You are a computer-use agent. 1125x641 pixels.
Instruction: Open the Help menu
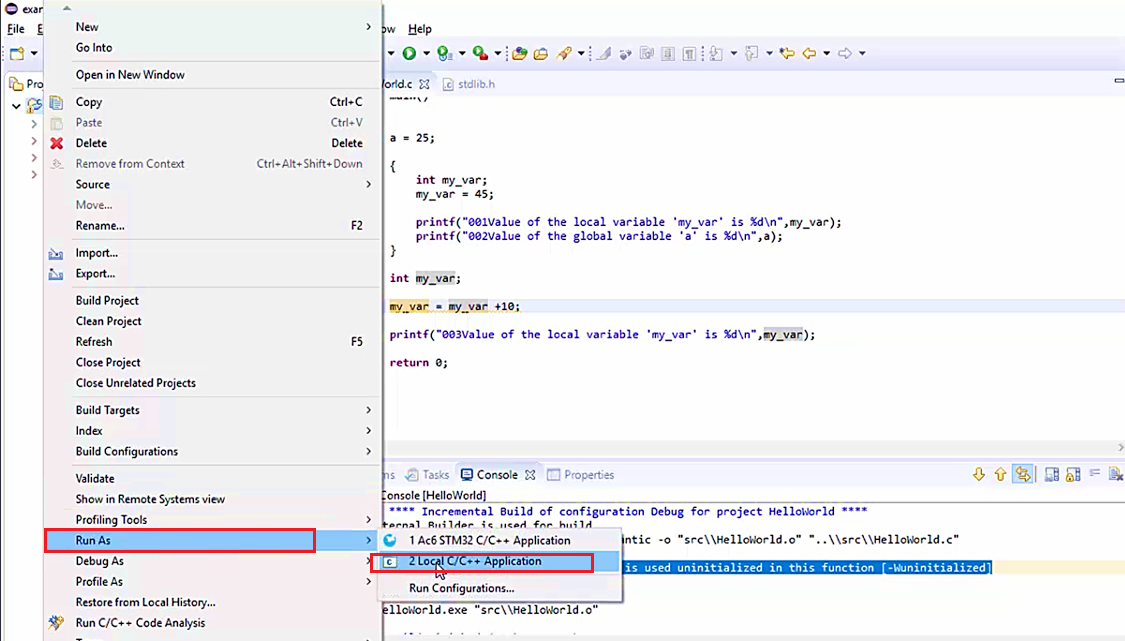tap(420, 29)
